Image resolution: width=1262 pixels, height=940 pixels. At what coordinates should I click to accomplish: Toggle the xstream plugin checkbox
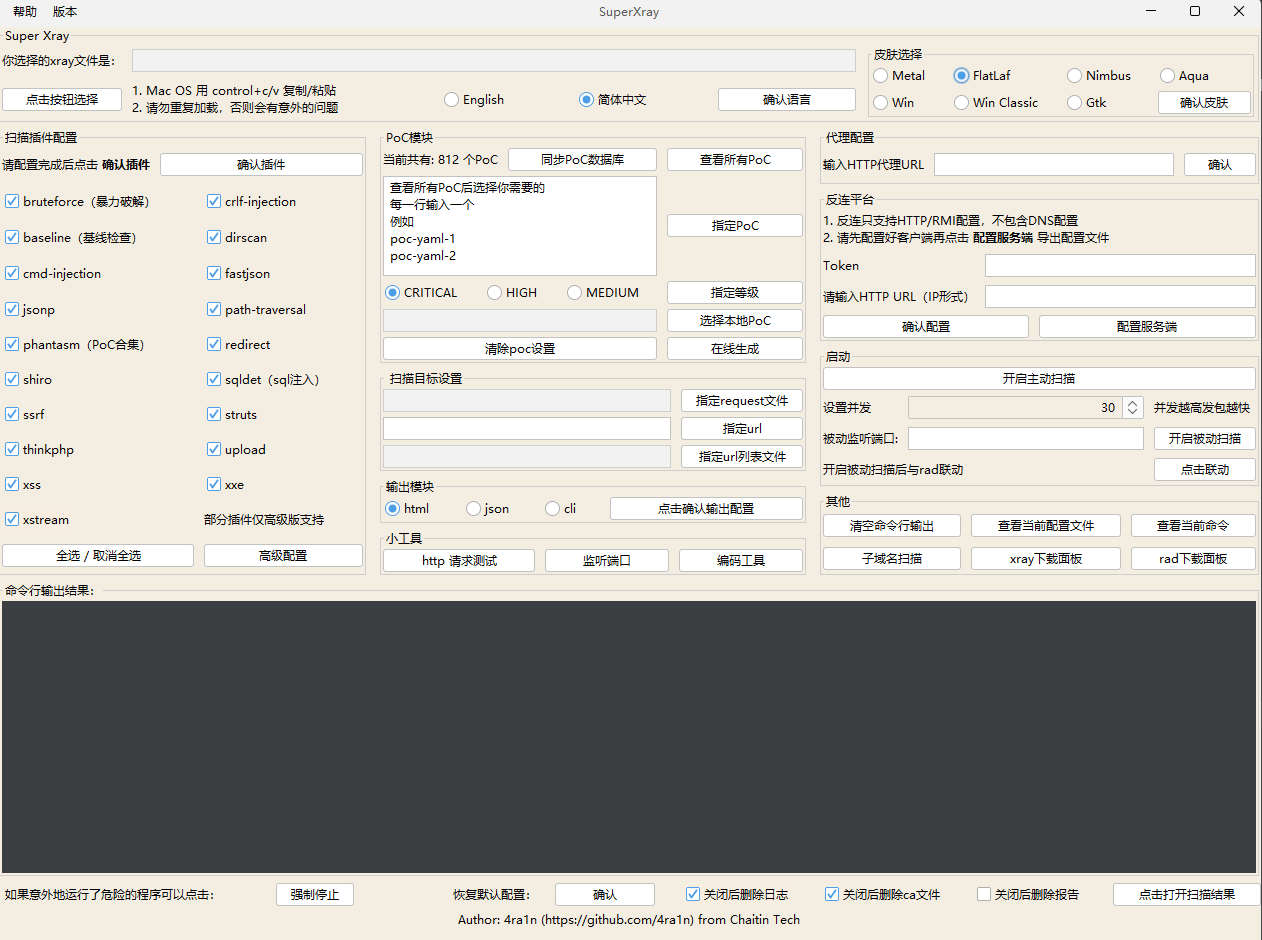12,520
